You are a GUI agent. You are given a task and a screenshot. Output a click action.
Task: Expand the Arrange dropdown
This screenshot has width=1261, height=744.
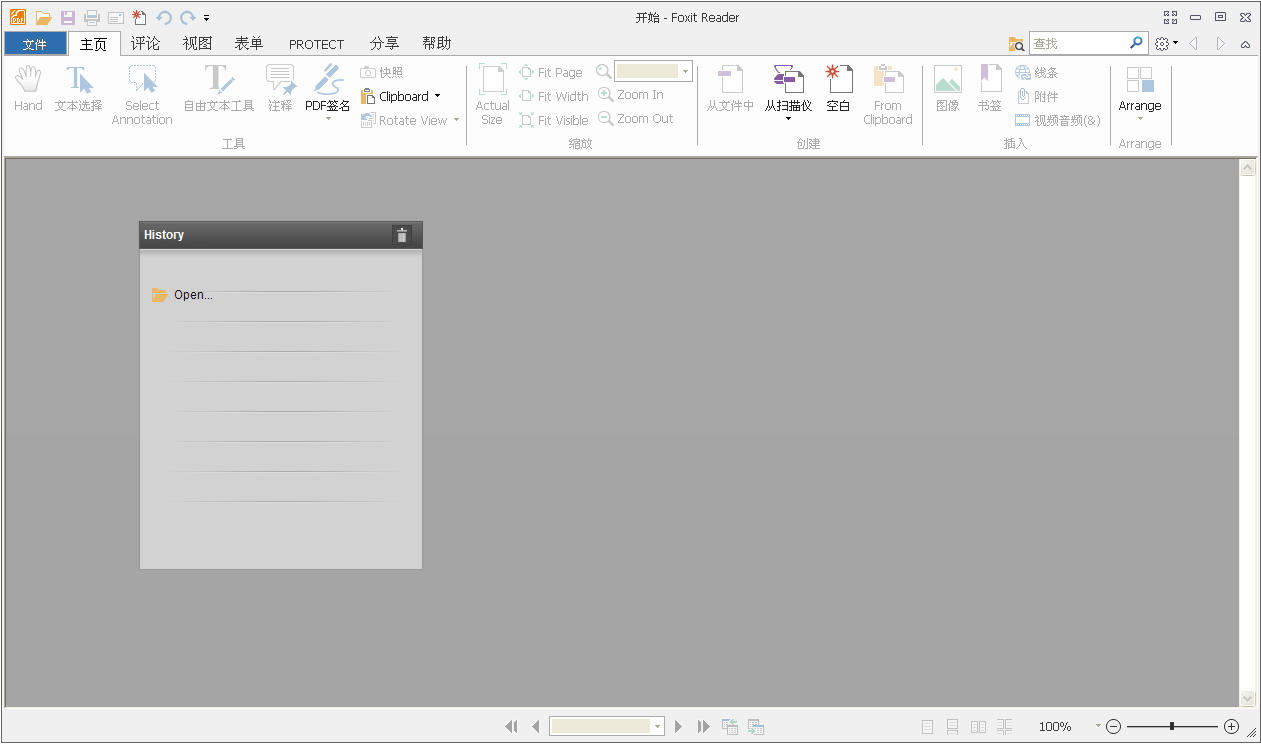1140,118
